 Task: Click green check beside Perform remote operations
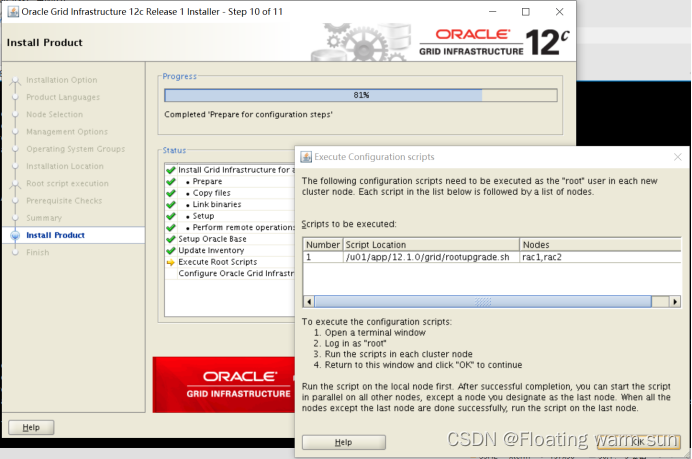point(171,227)
